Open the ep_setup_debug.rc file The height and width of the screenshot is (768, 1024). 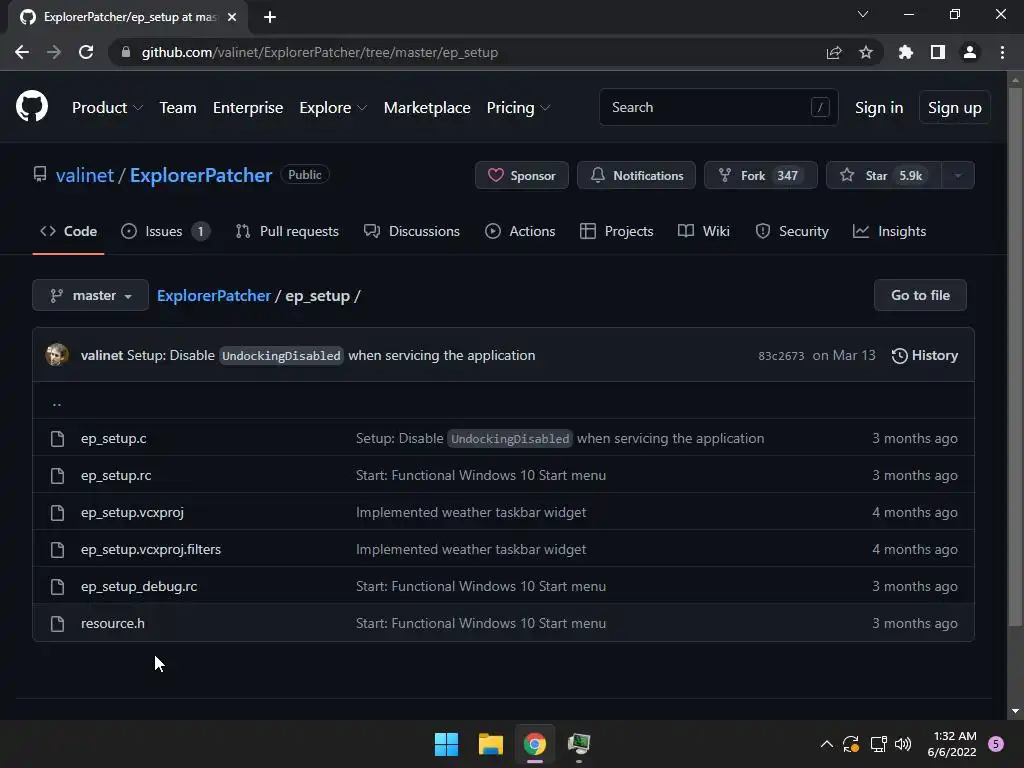click(139, 586)
